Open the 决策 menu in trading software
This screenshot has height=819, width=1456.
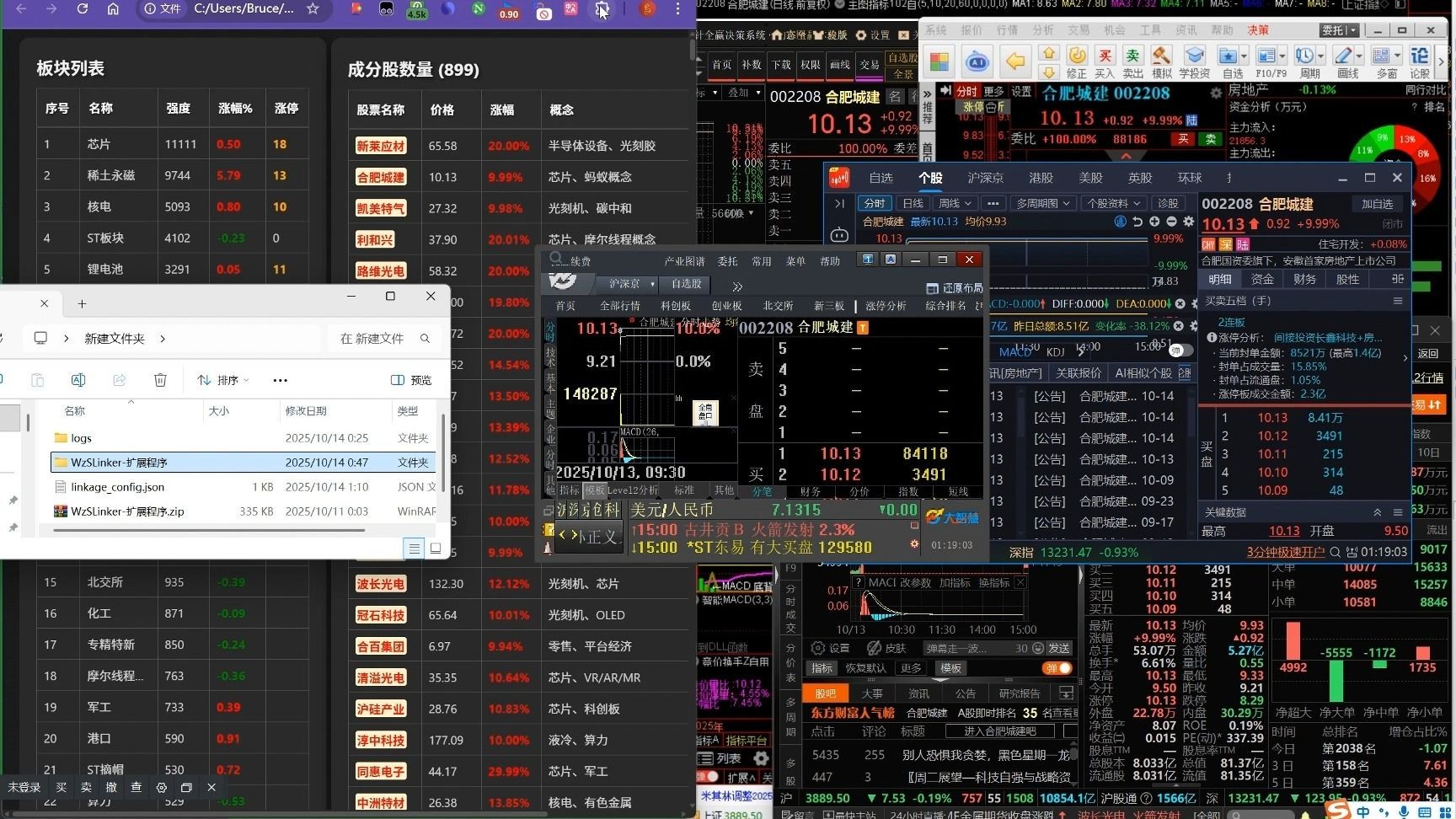[x=1258, y=30]
